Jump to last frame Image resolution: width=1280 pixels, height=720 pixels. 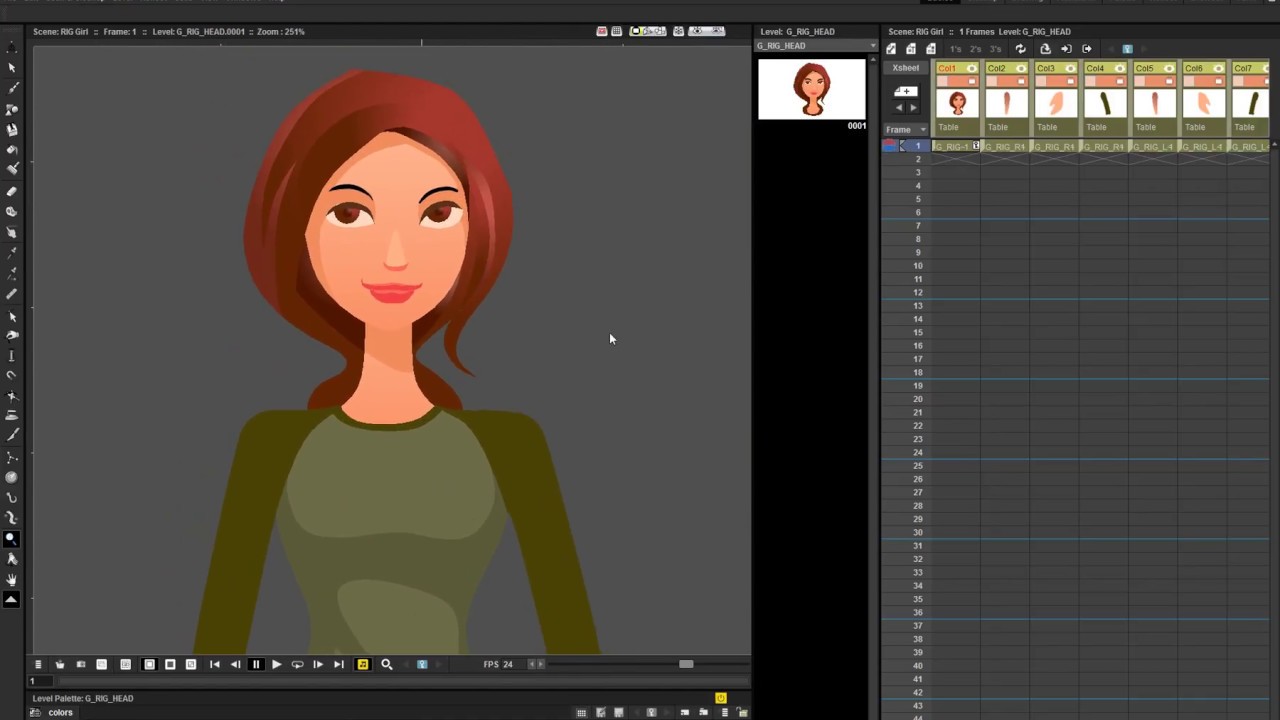(339, 664)
